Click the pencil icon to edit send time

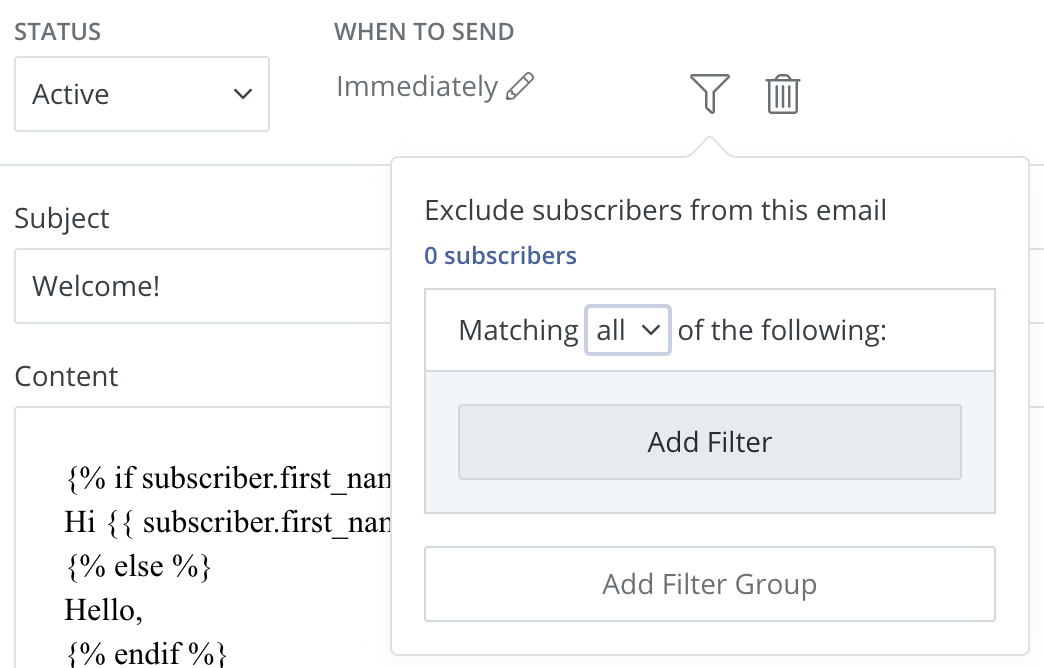520,87
